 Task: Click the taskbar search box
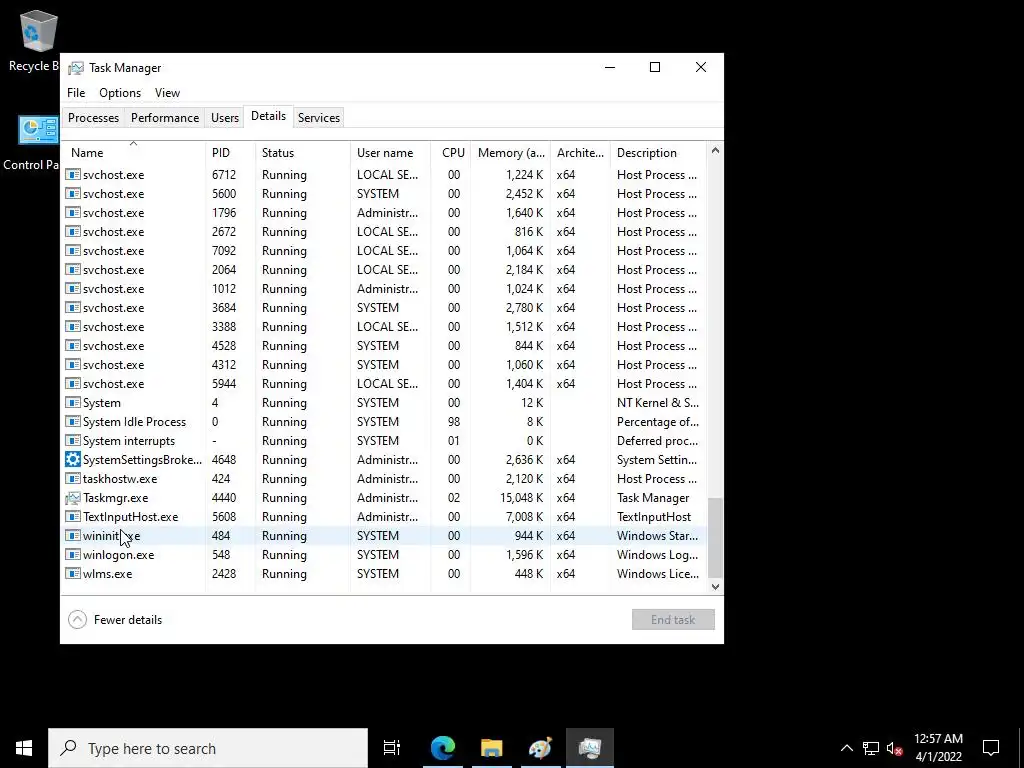(208, 748)
